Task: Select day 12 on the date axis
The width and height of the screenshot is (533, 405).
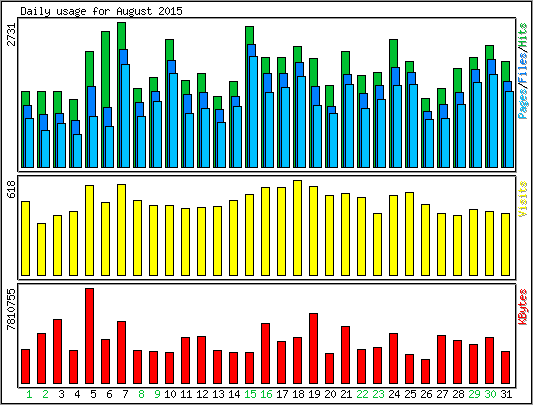Action: click(x=202, y=394)
